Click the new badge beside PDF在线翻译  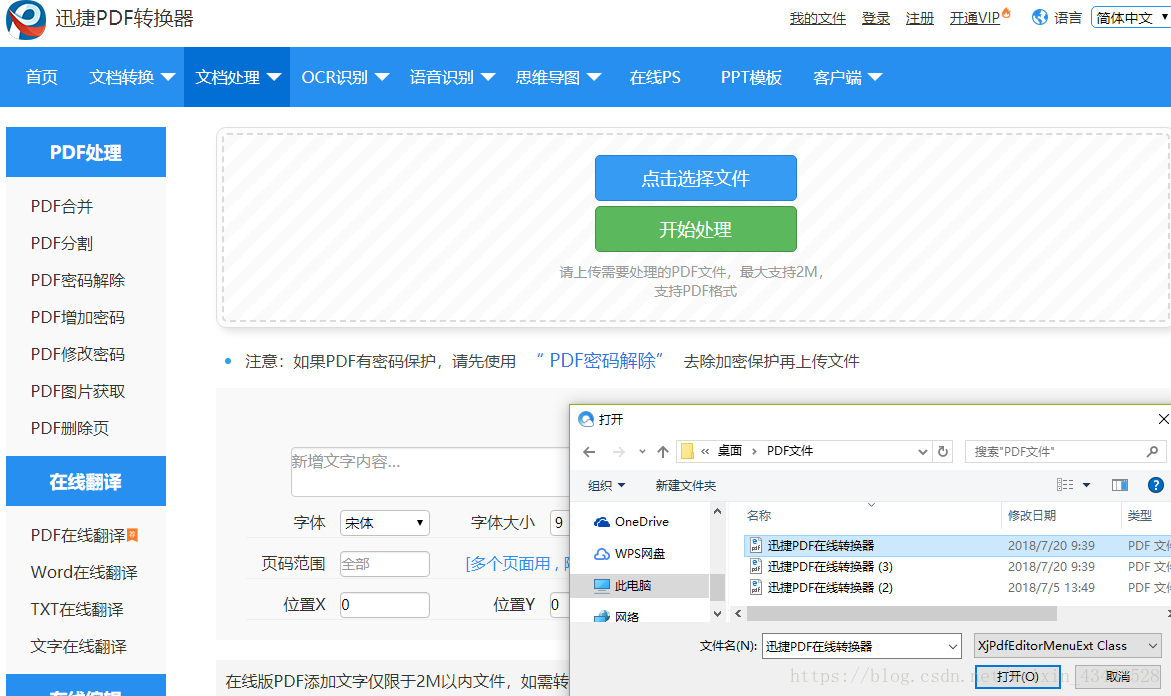(x=132, y=535)
